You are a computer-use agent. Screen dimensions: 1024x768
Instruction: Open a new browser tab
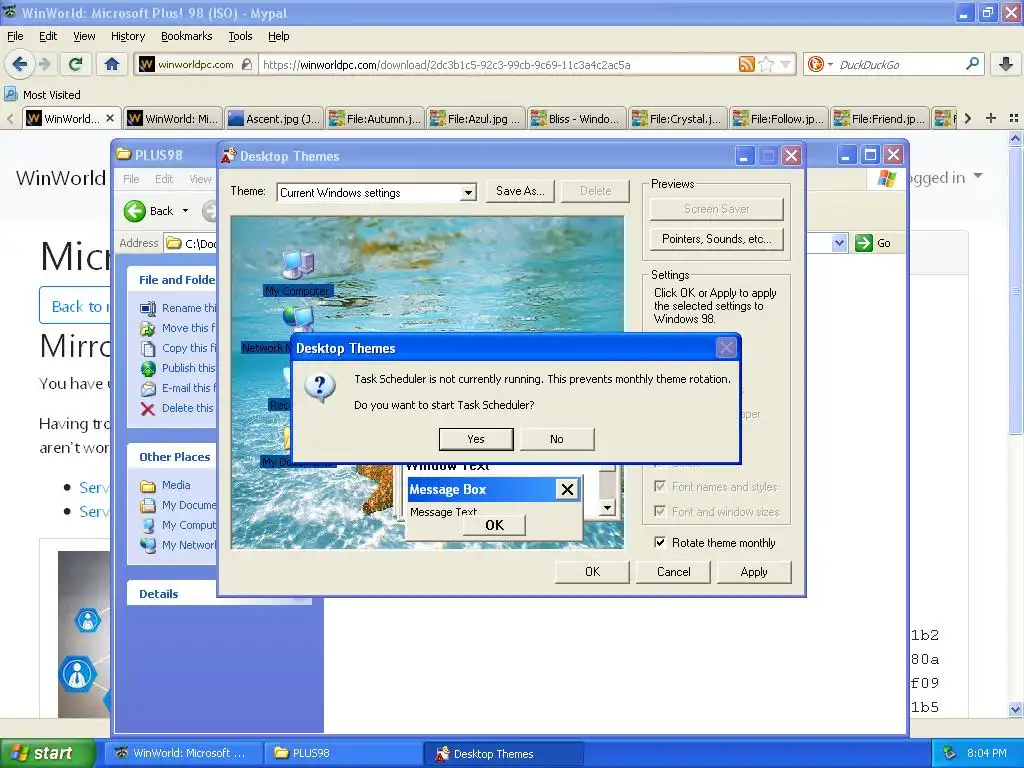991,118
